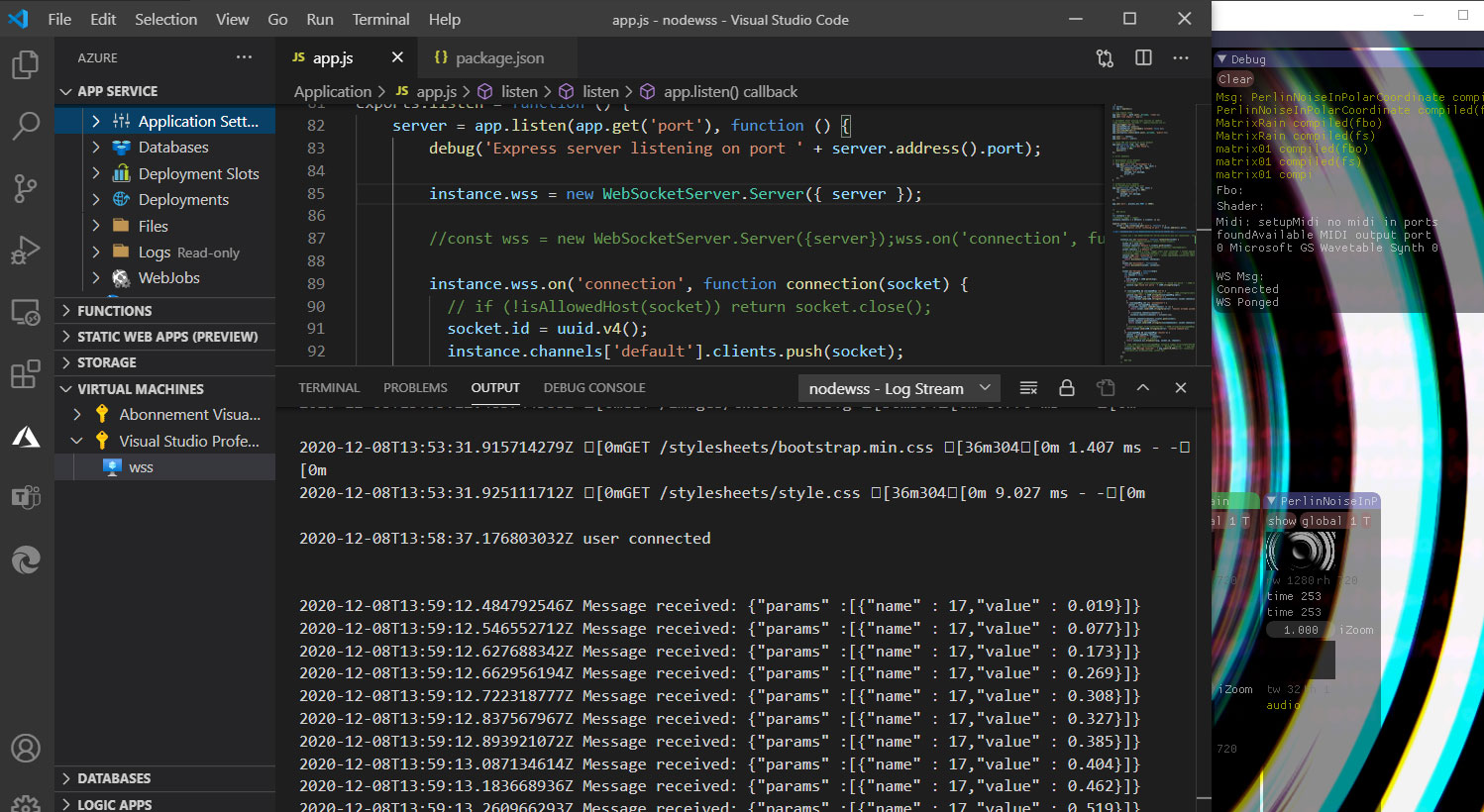
Task: Open the Azure view in the activity bar
Action: click(25, 436)
